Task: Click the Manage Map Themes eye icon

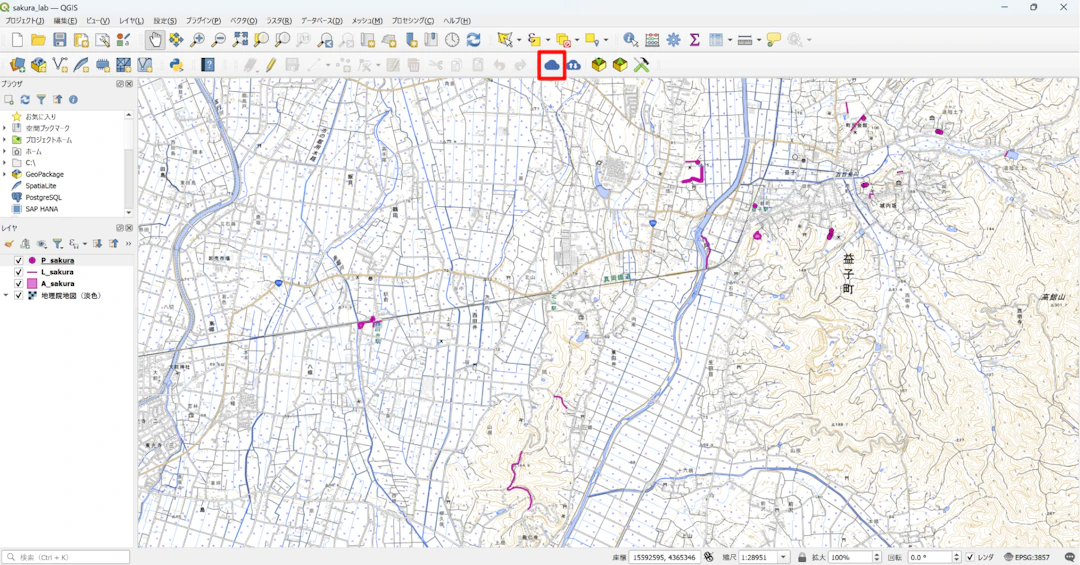Action: [41, 243]
